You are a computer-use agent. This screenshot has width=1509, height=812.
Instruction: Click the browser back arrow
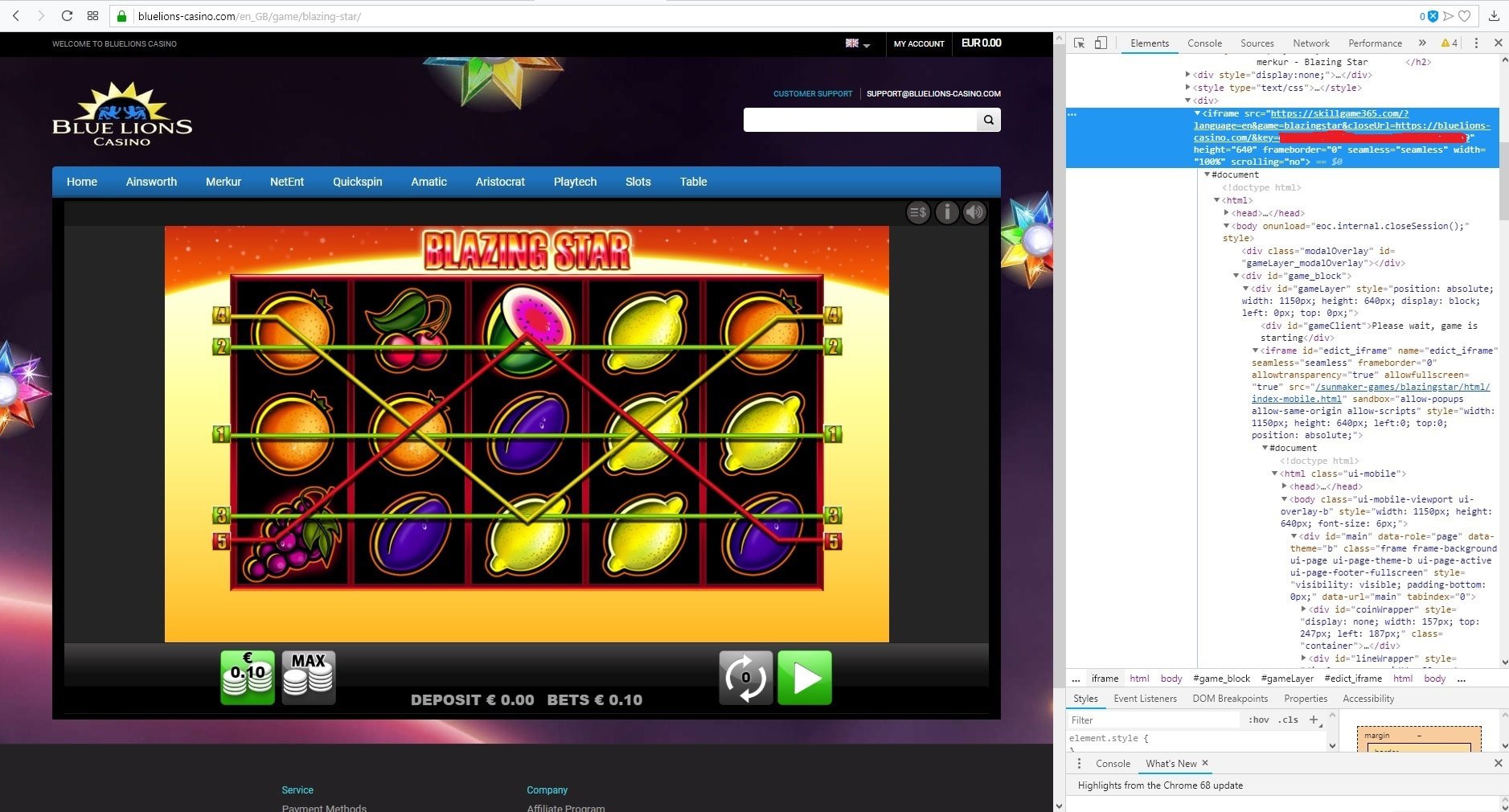[16, 16]
